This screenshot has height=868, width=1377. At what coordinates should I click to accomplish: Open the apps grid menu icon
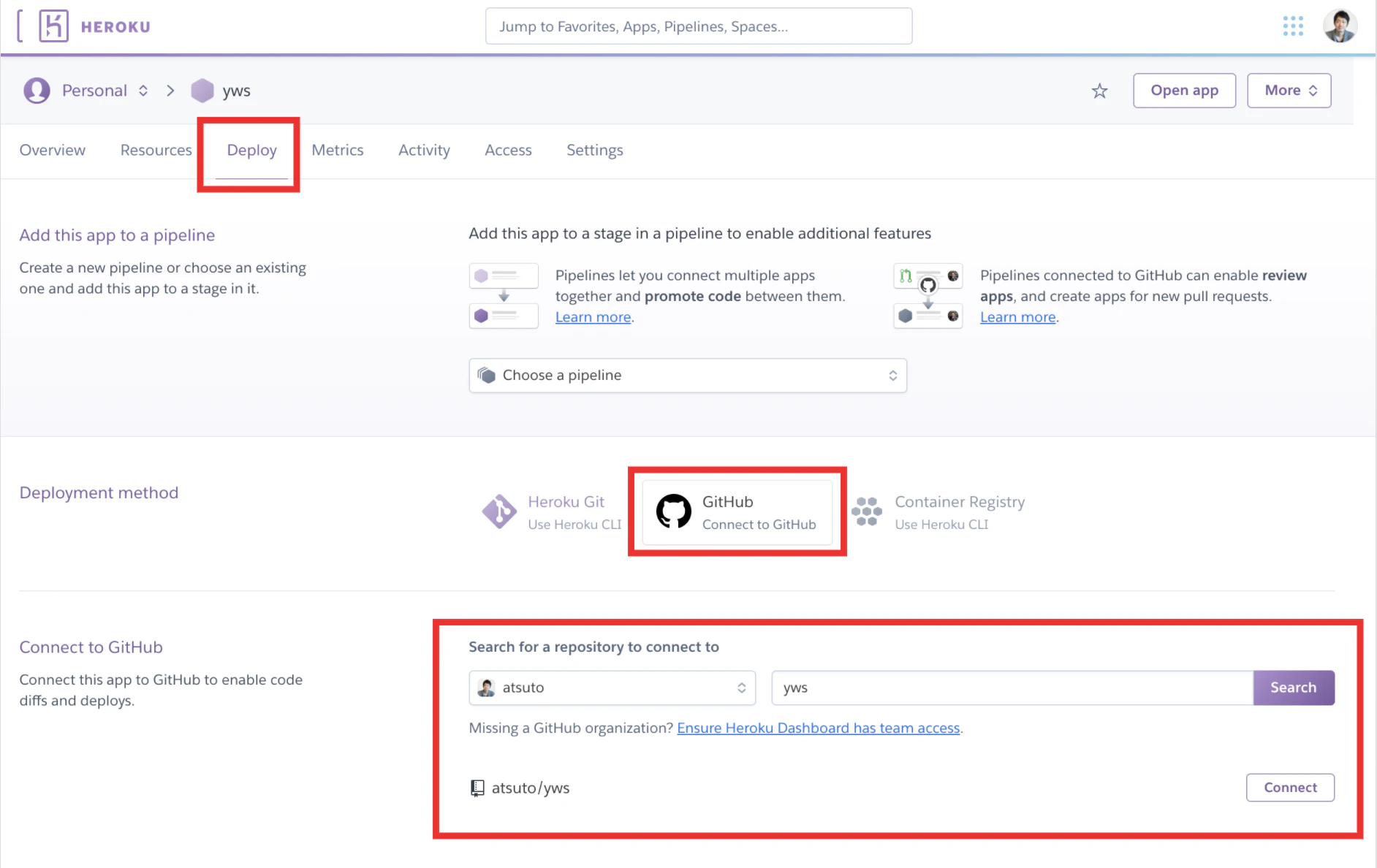pos(1293,26)
